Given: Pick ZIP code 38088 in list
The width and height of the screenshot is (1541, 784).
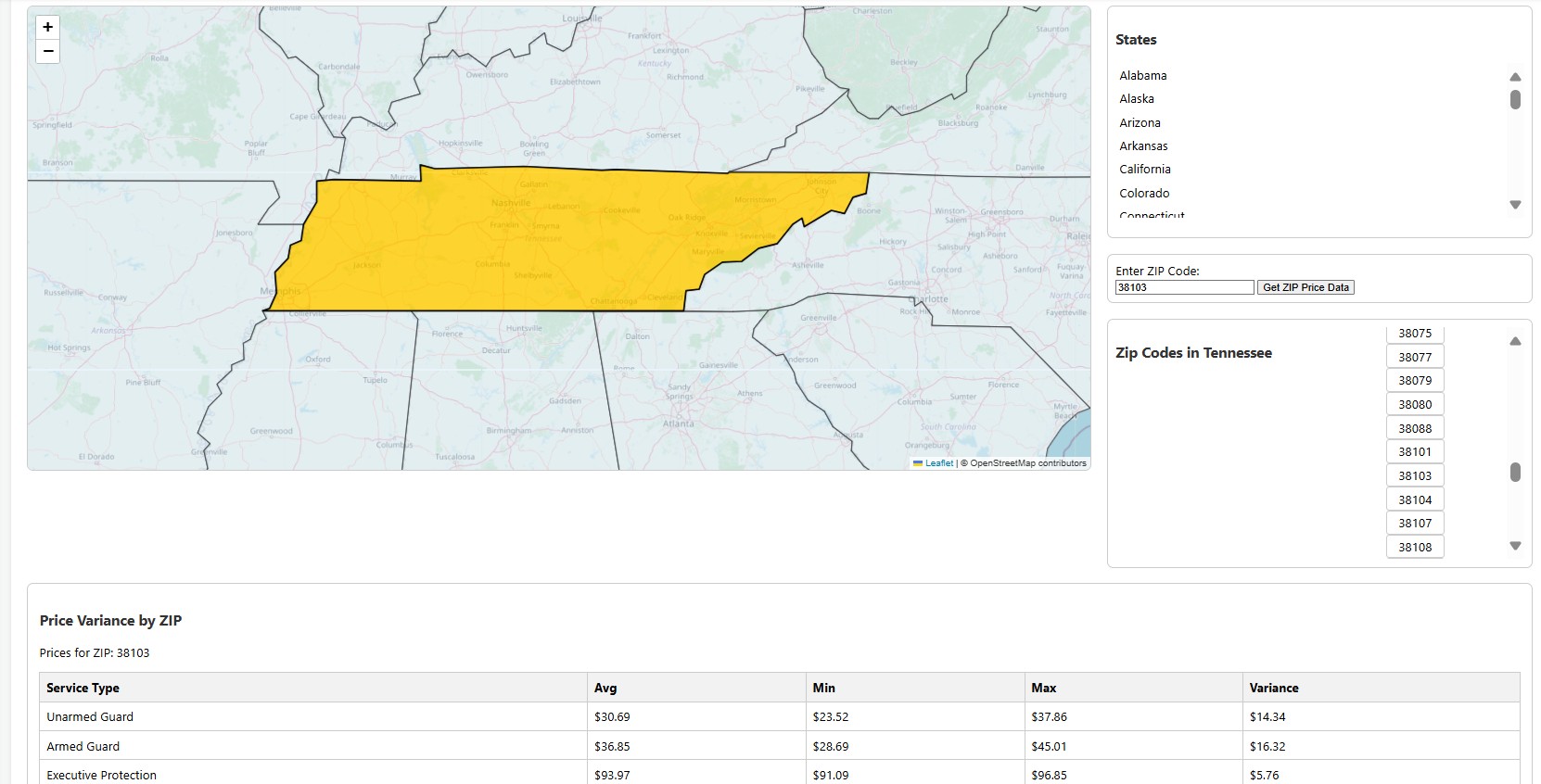Looking at the screenshot, I should click(x=1415, y=429).
